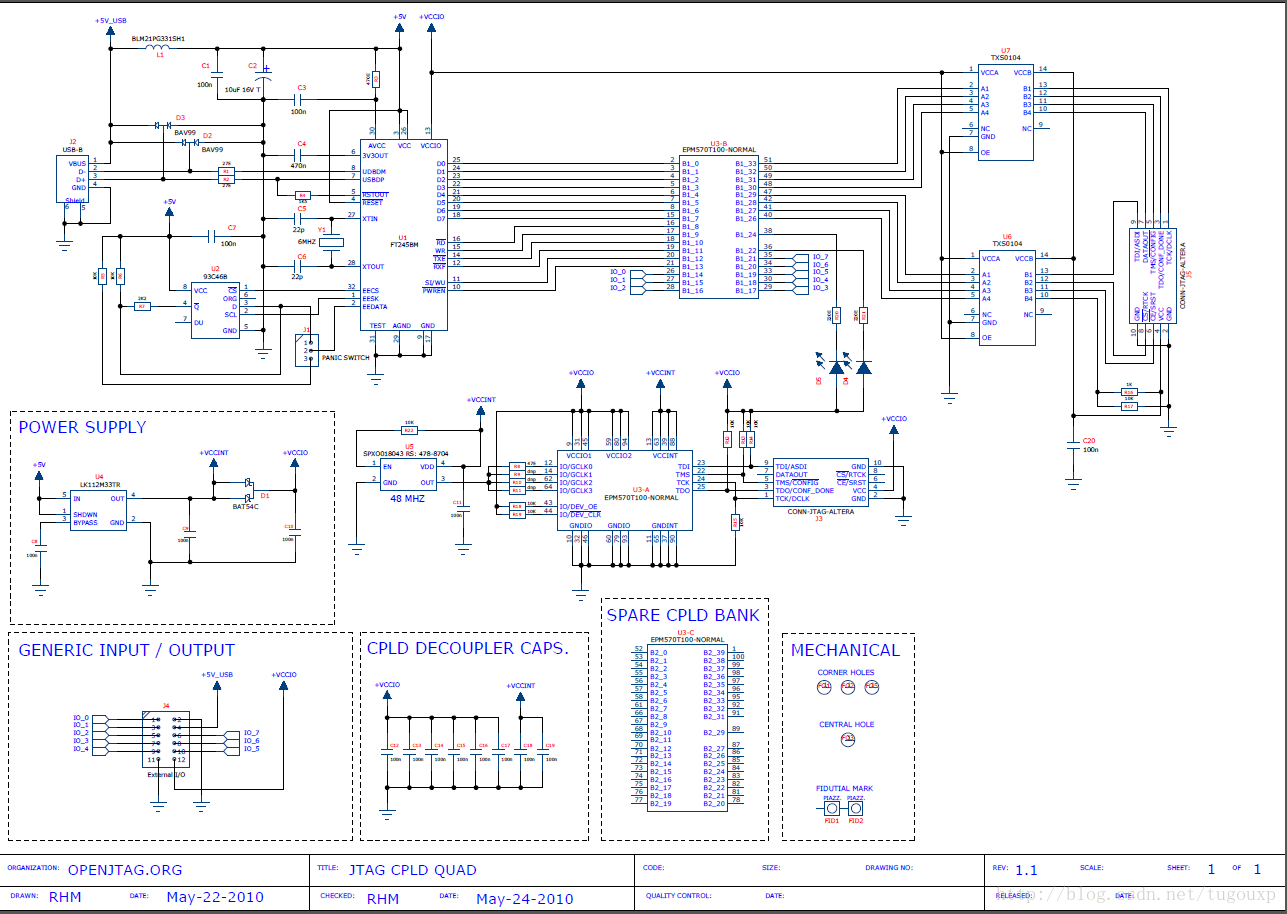1287x914 pixels.
Task: Click the U2 93C46B EEPROM block
Action: coord(215,311)
